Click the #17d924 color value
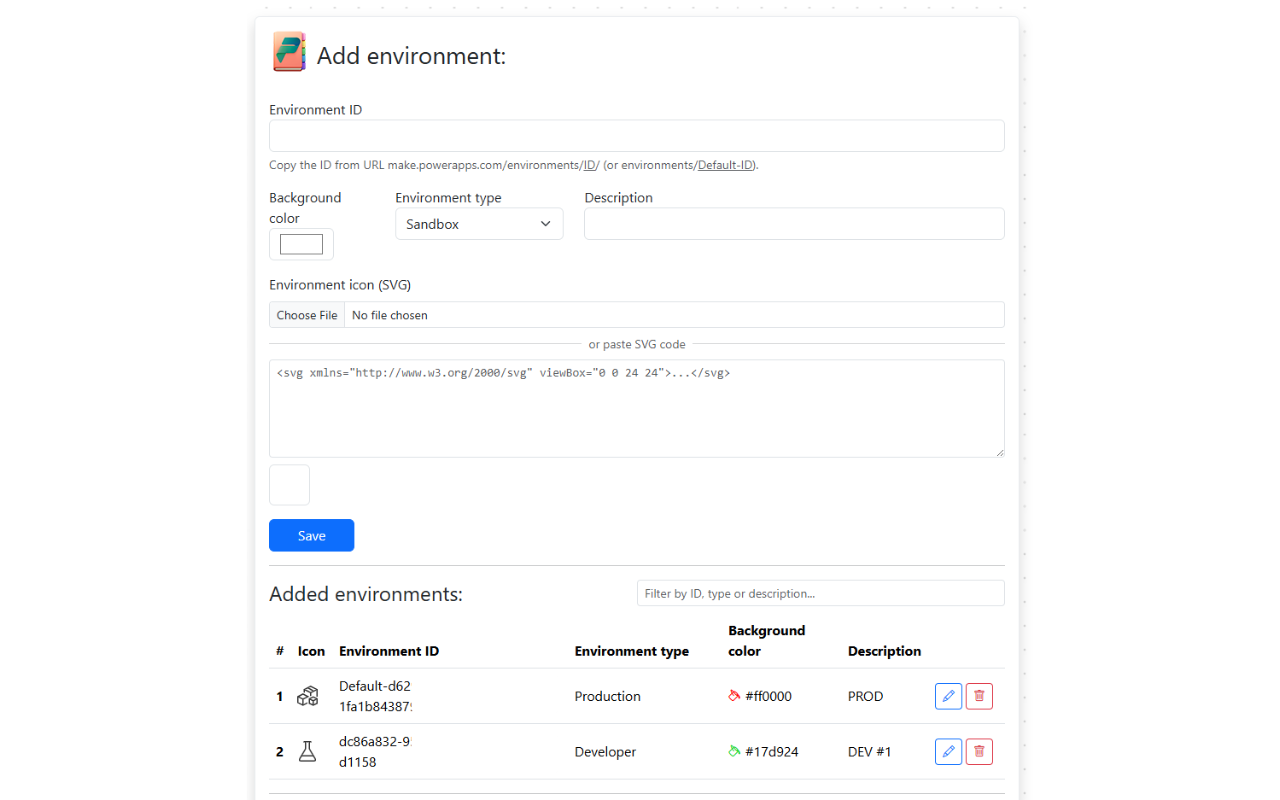Image resolution: width=1280 pixels, height=800 pixels. tap(772, 751)
